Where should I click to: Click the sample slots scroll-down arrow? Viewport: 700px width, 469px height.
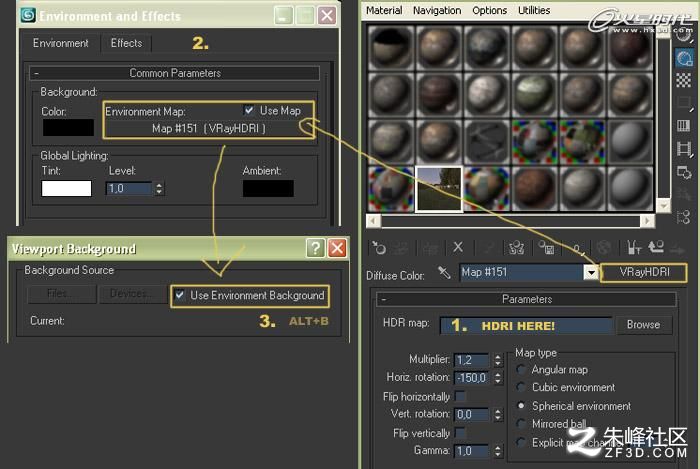pyautogui.click(x=663, y=206)
